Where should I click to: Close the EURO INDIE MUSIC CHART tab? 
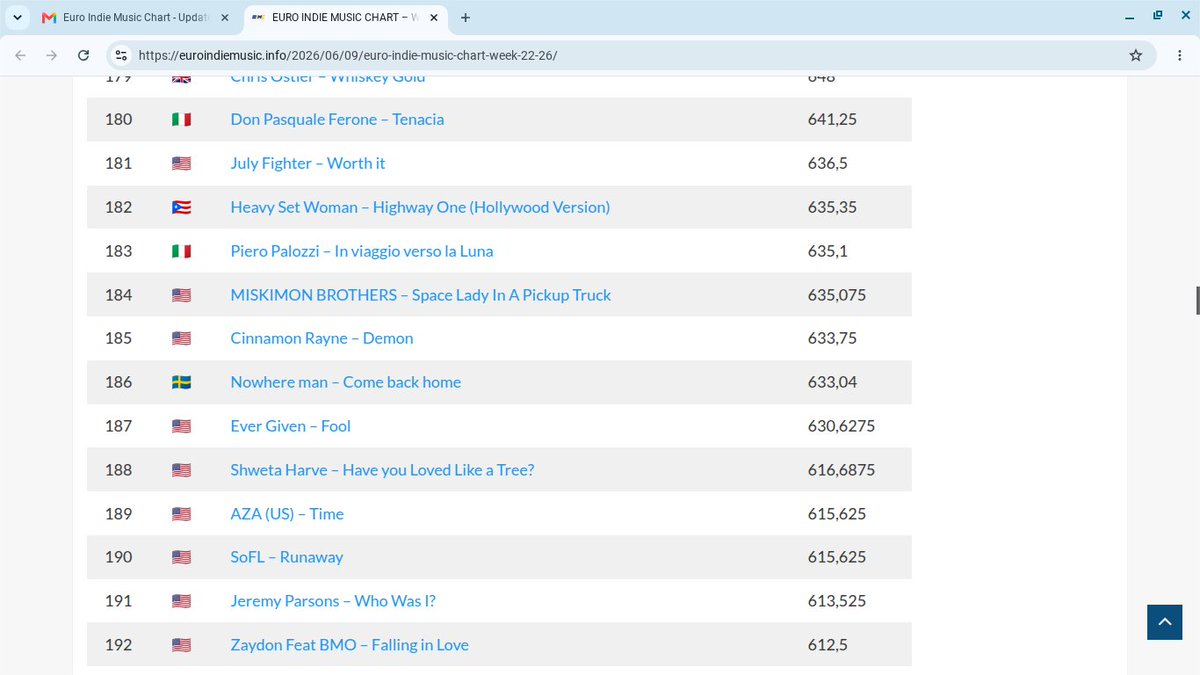pos(434,17)
